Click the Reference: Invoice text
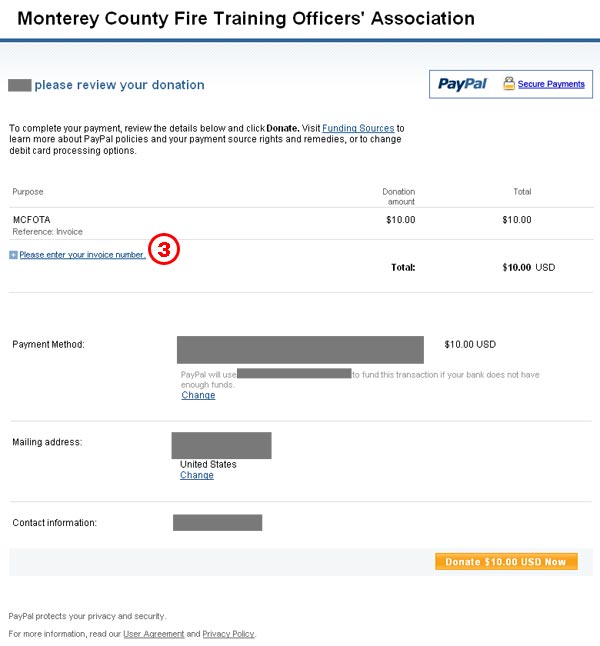 pos(47,232)
